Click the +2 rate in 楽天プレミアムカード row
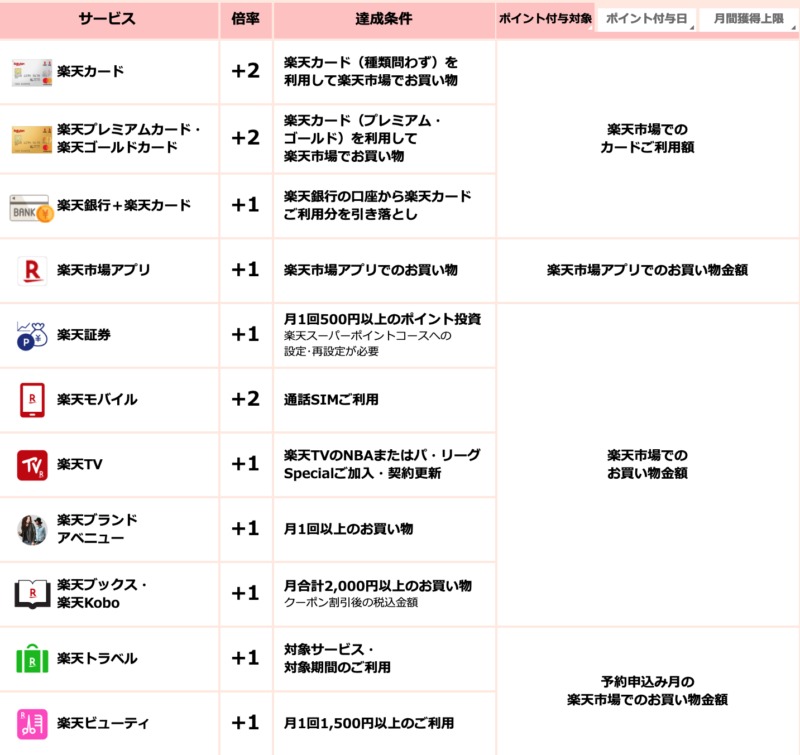 tap(245, 138)
